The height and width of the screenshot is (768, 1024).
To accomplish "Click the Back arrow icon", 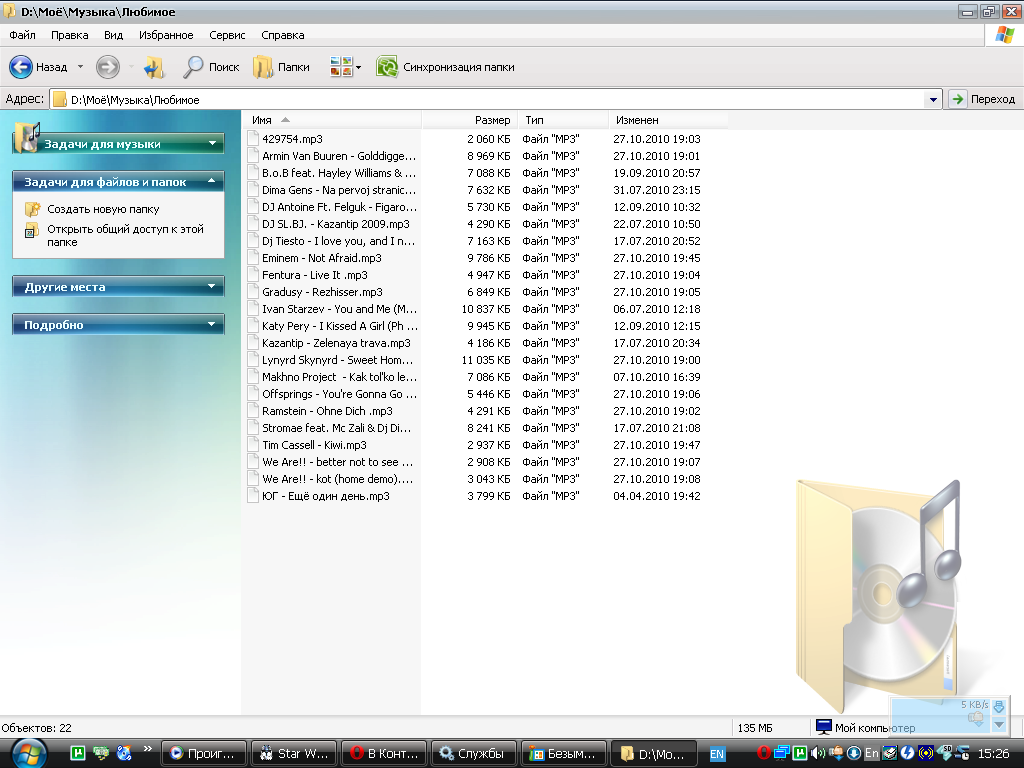I will pyautogui.click(x=21, y=67).
